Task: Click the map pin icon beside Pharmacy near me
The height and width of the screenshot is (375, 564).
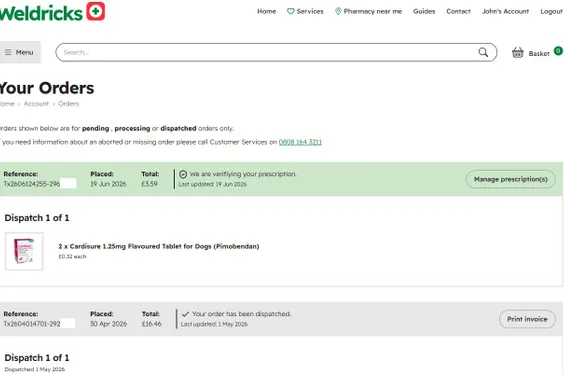Action: tap(338, 12)
